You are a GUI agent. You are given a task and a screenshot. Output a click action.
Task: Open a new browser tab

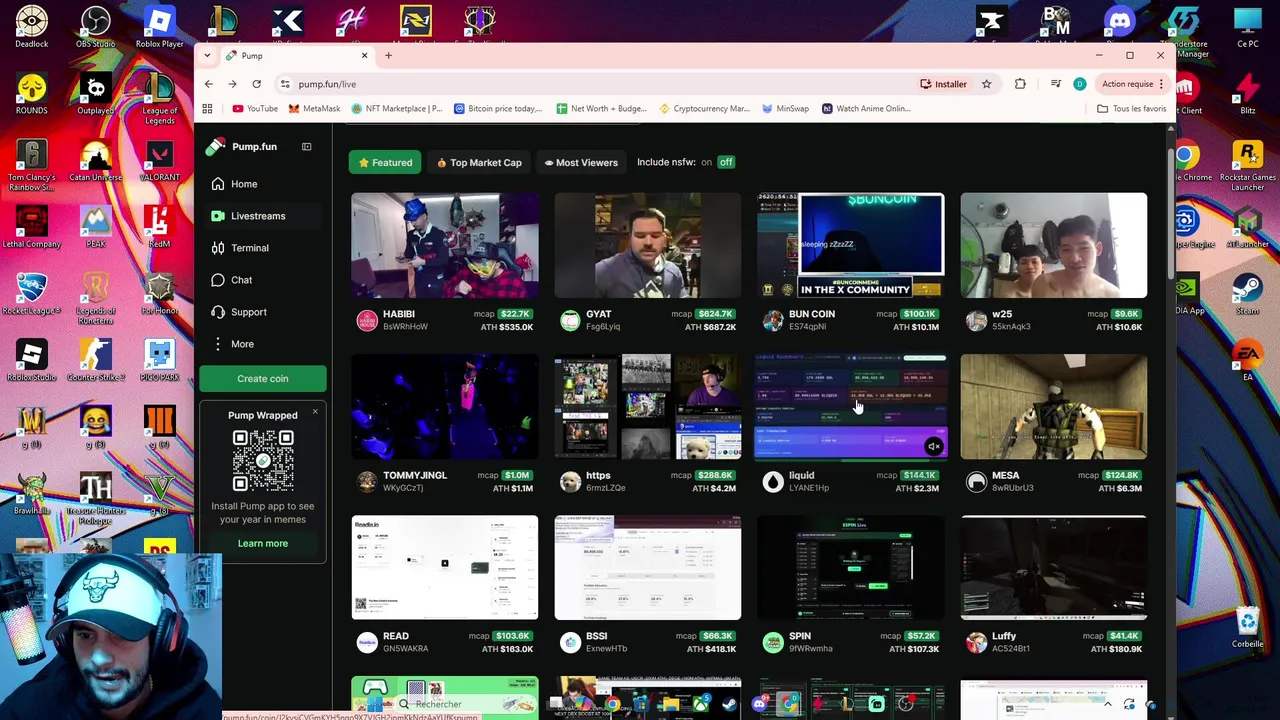389,55
